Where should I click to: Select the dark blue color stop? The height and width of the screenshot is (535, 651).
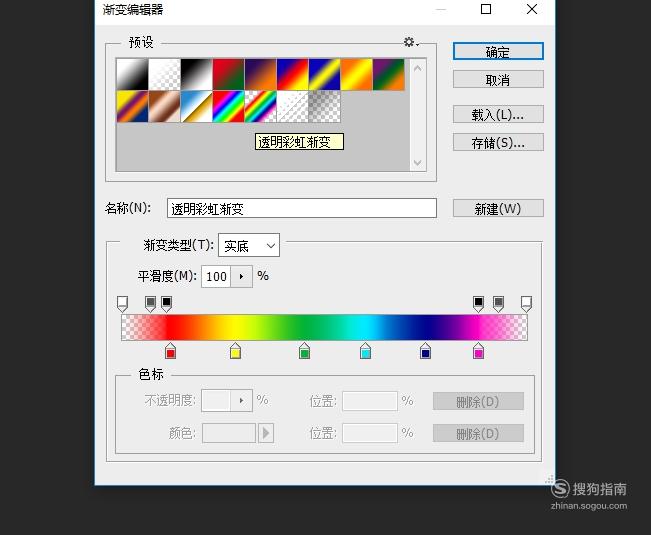click(x=425, y=351)
